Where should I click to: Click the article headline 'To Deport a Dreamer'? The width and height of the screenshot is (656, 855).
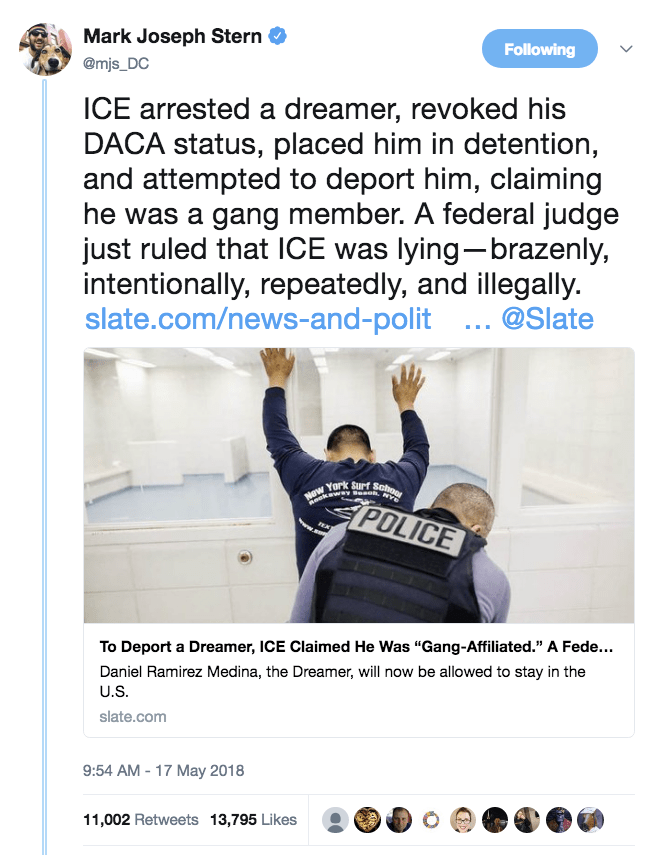tap(356, 646)
